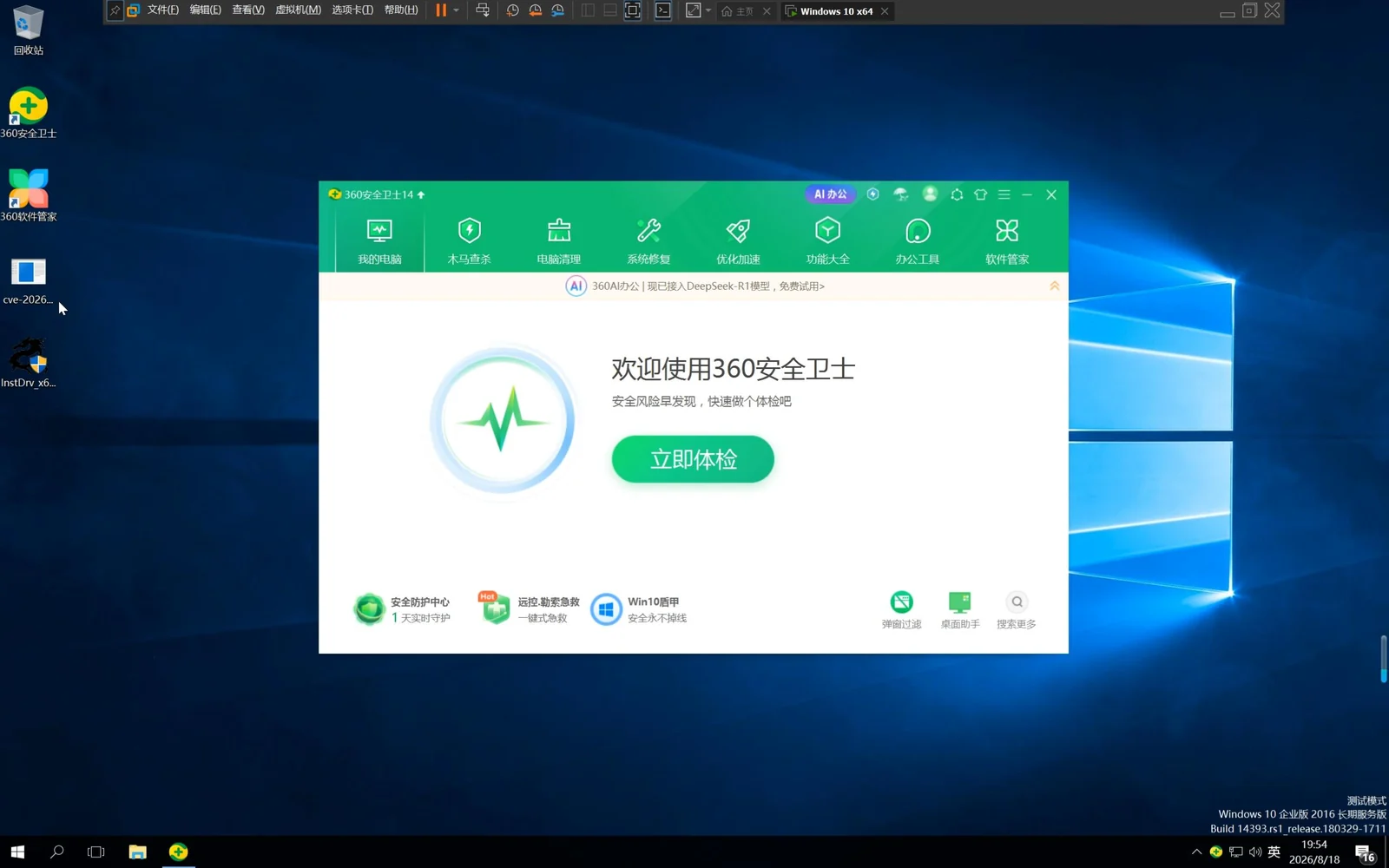The width and height of the screenshot is (1389, 868).
Task: Go to the 优化加速 speedup tab
Action: click(x=738, y=240)
